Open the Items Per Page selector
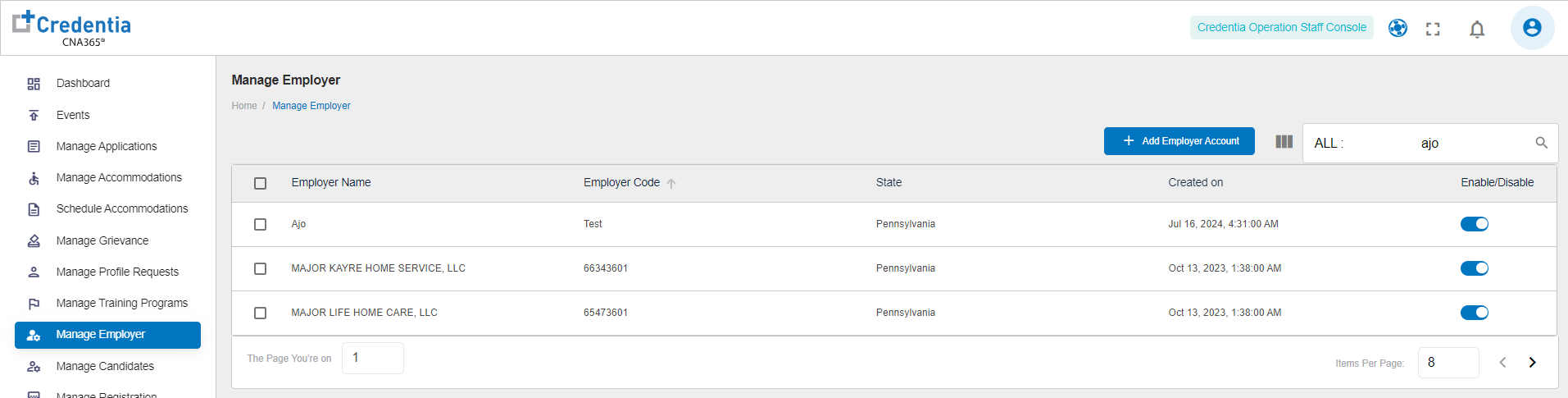 click(1448, 363)
